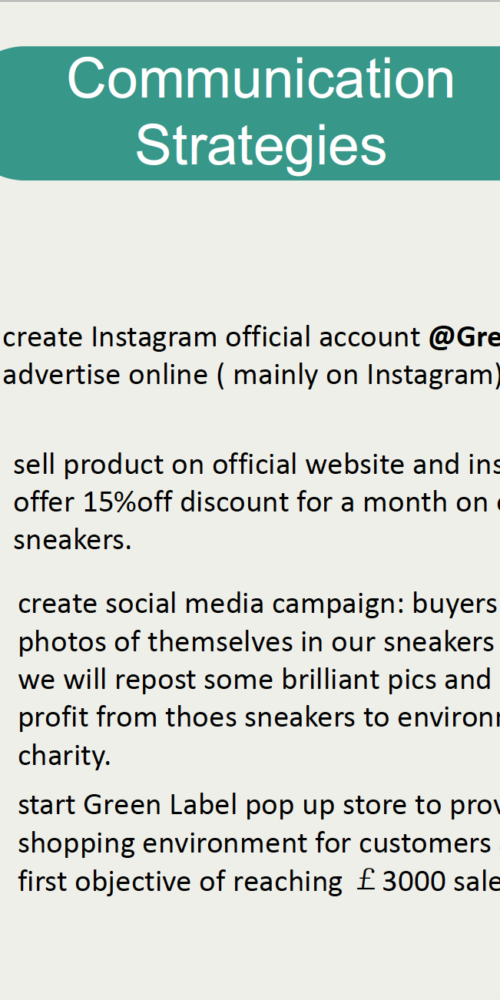Screen dimensions: 500x1000
Task: Click the "sell product on official website" line
Action: [256, 465]
